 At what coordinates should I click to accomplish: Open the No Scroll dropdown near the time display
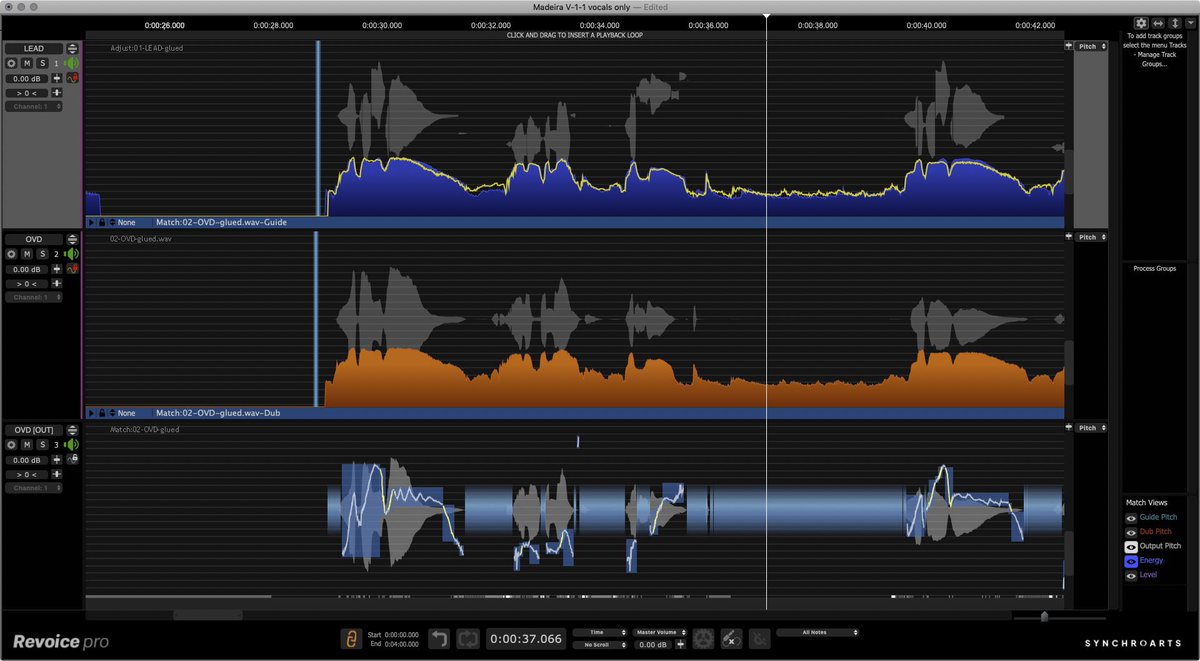[600, 645]
